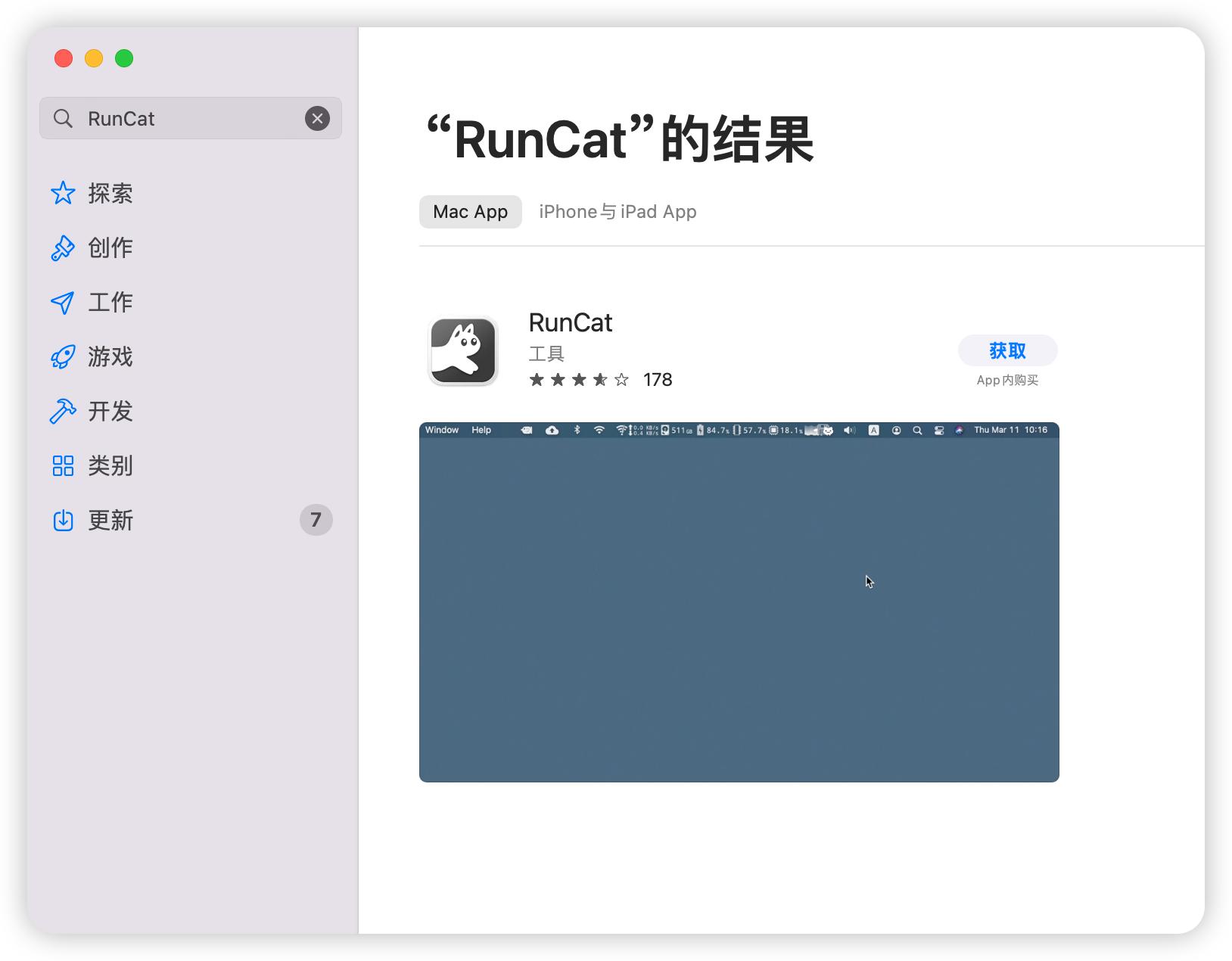Click the RunCat app icon
Screen dimensions: 1232x961
(462, 350)
